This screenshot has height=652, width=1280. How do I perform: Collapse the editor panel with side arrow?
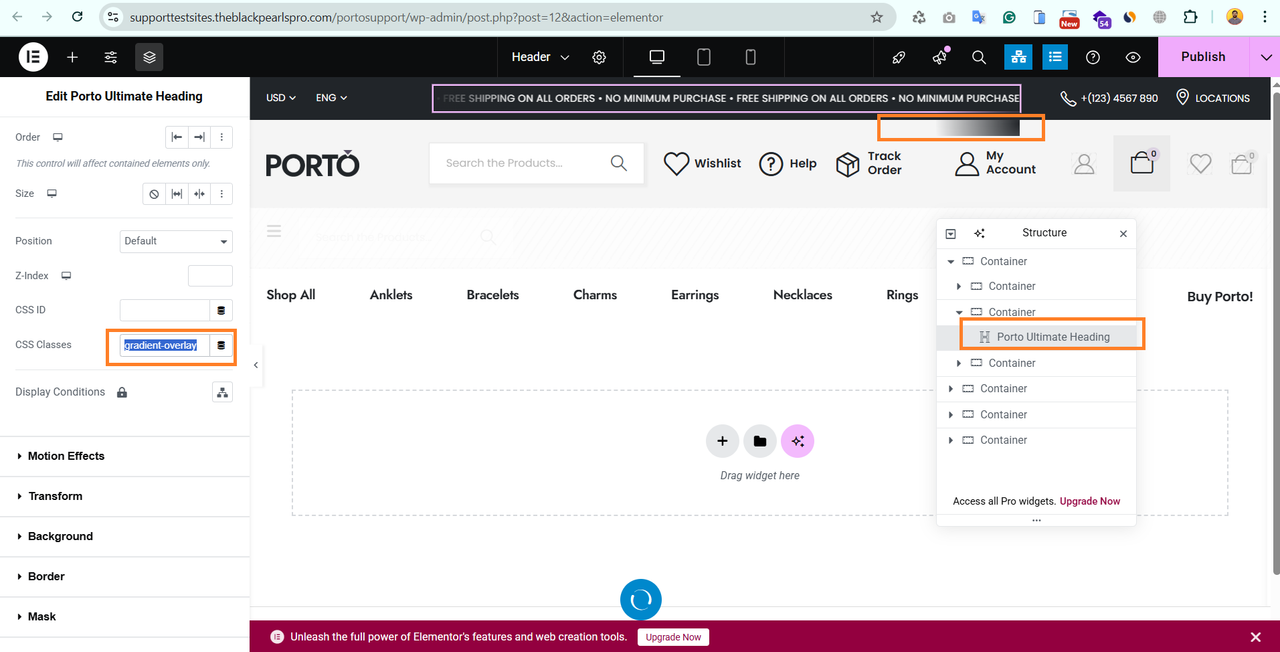click(x=255, y=365)
